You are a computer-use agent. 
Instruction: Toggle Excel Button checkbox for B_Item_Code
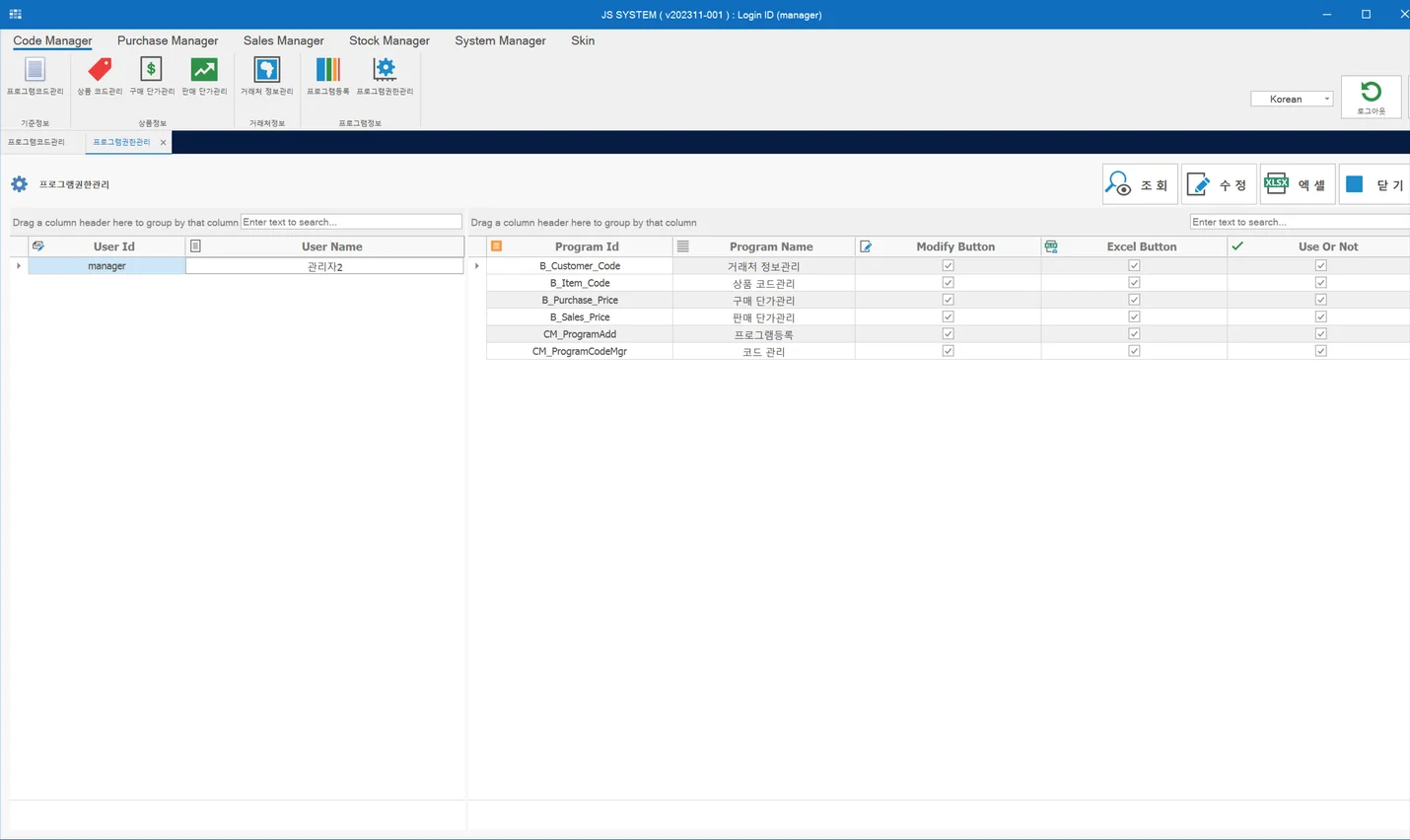[1134, 283]
